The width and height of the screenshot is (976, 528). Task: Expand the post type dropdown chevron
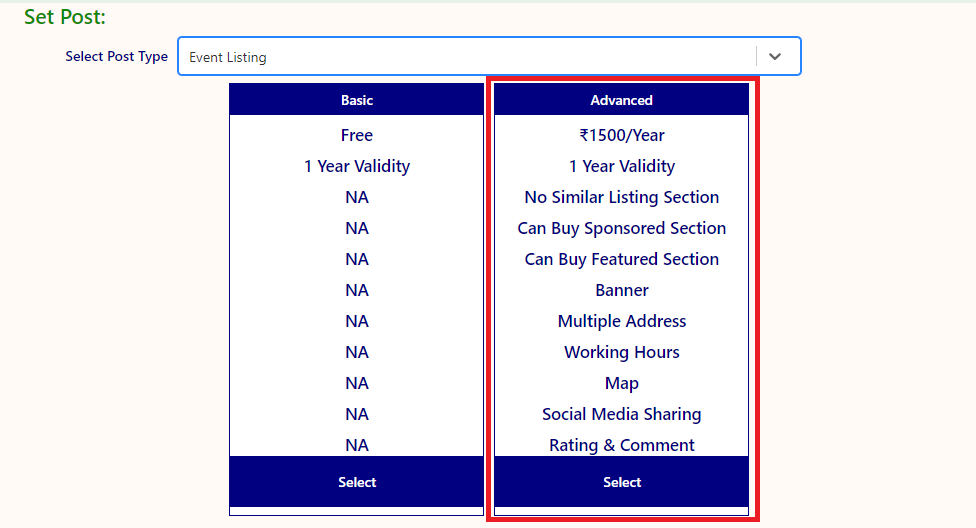point(775,57)
